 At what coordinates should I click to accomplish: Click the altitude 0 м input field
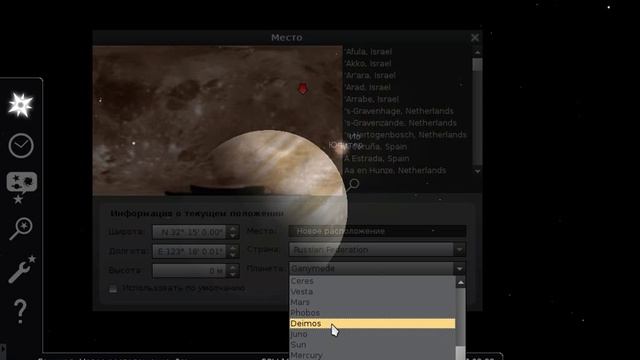click(189, 270)
